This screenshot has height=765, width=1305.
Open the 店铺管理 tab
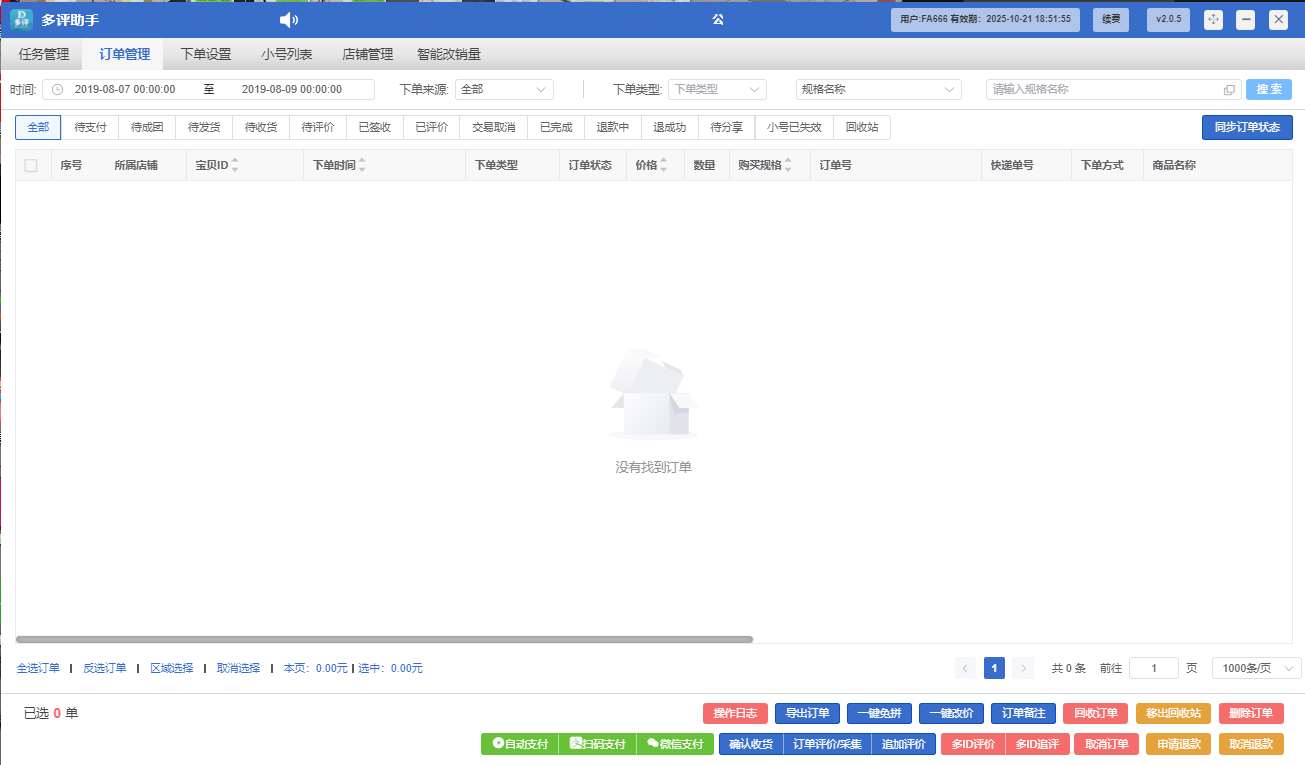[x=367, y=55]
